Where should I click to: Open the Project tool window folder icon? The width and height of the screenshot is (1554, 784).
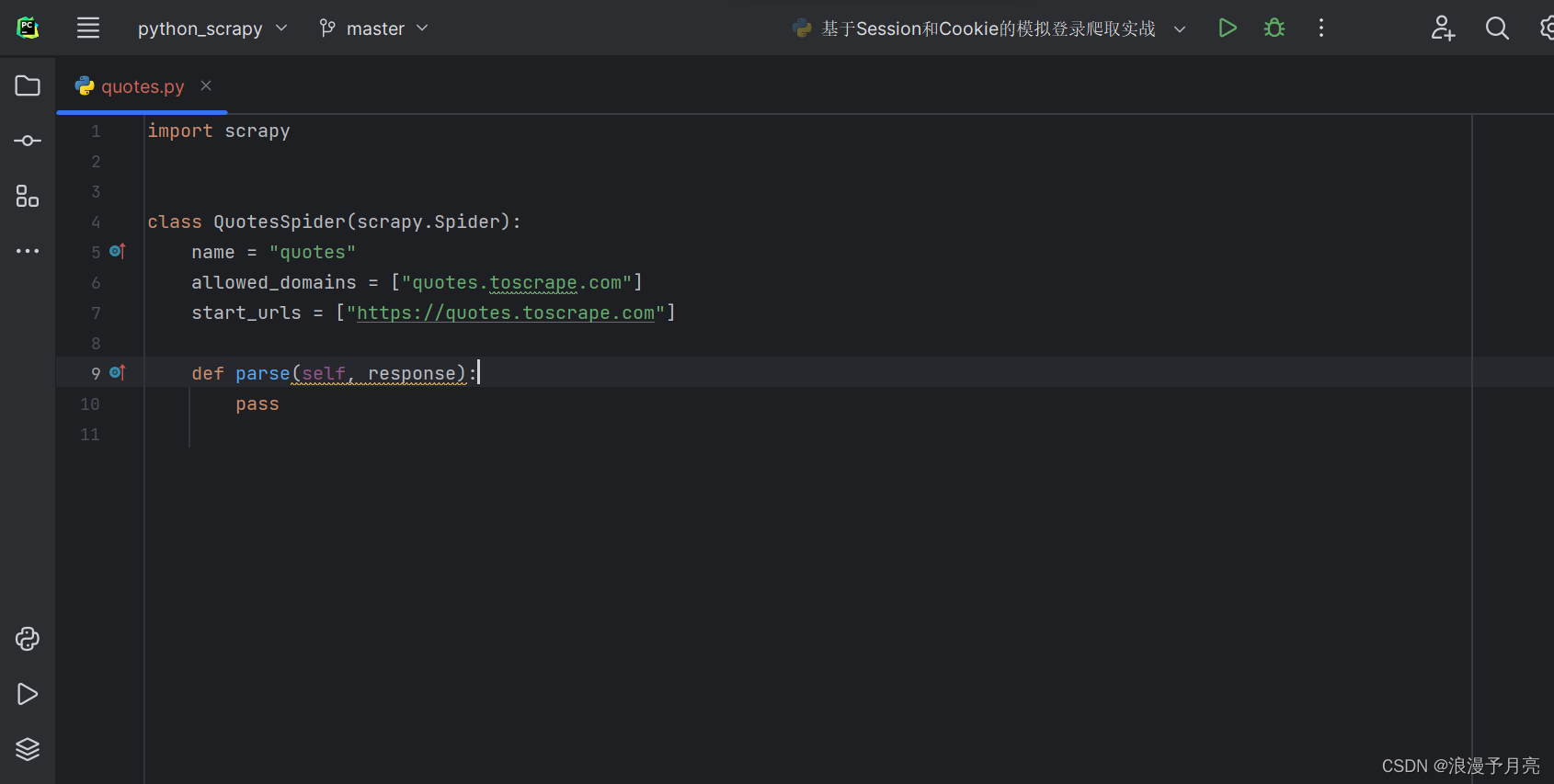coord(28,85)
